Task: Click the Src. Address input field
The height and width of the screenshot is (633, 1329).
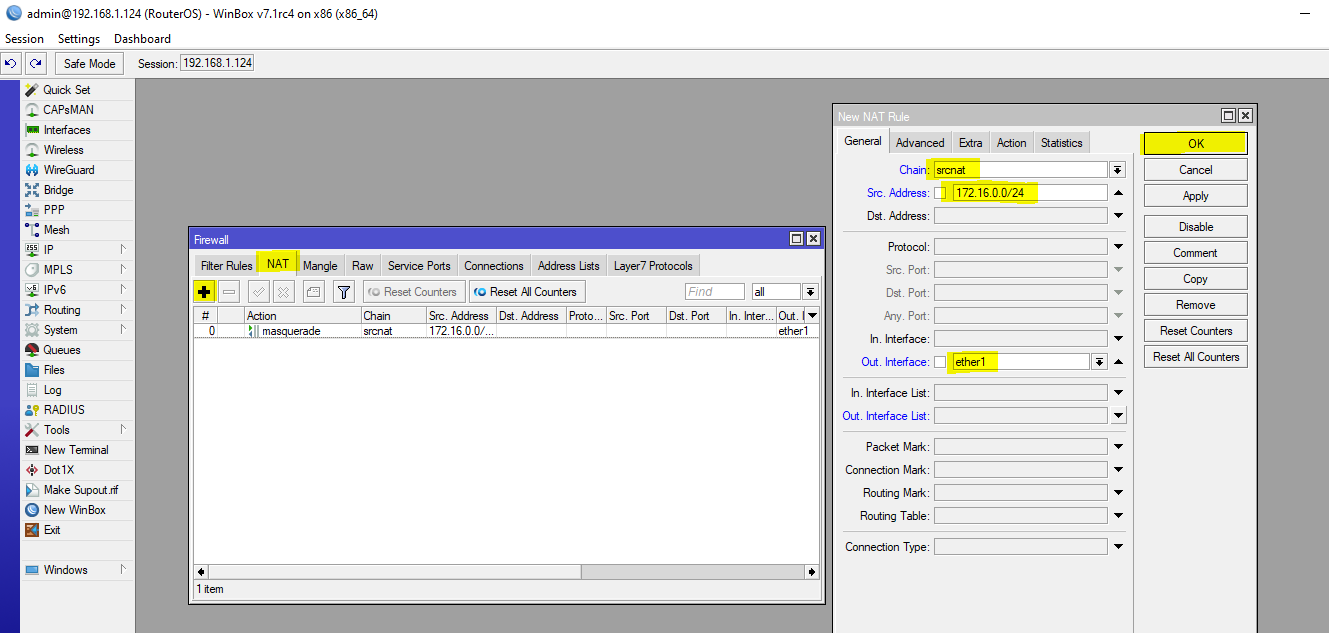Action: 1028,193
